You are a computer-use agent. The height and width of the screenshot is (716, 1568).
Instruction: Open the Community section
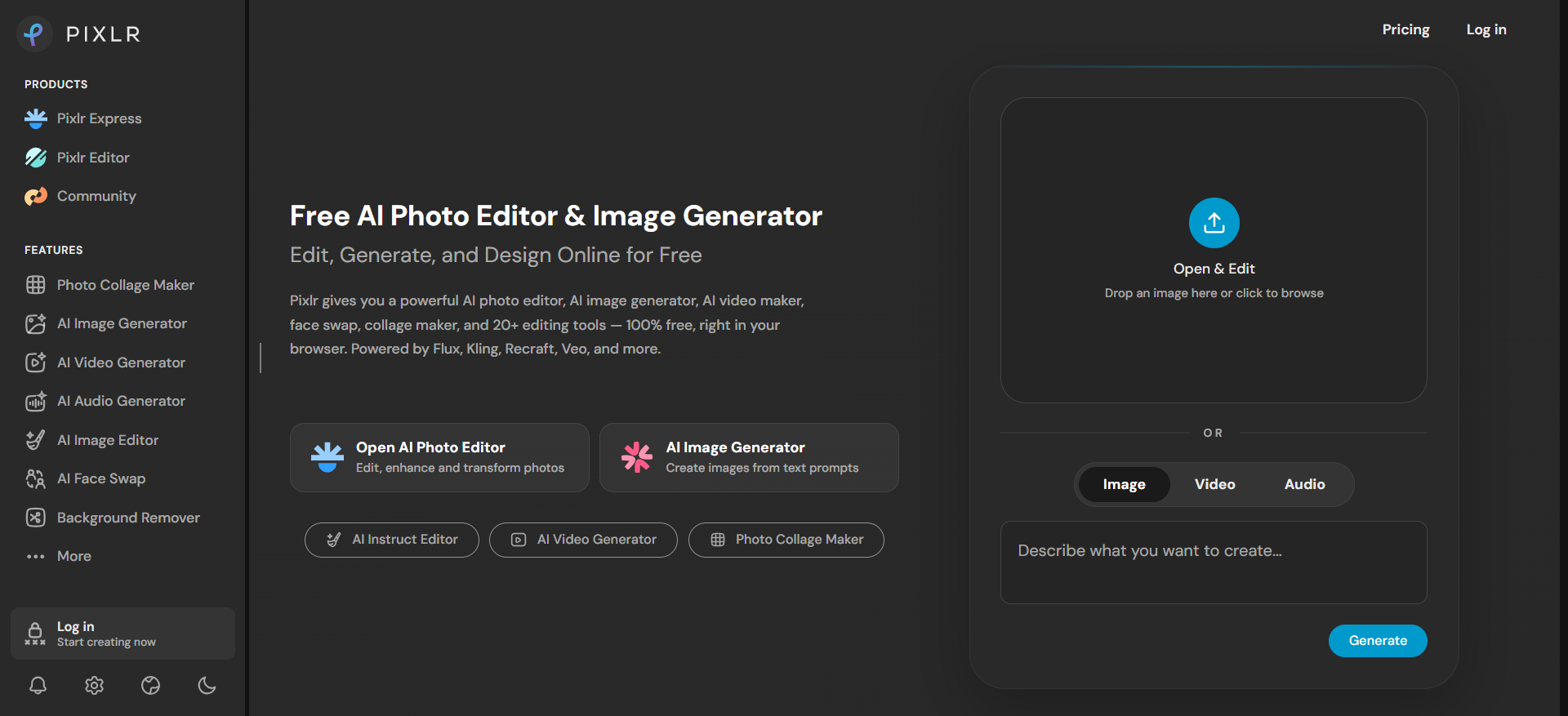click(x=81, y=196)
